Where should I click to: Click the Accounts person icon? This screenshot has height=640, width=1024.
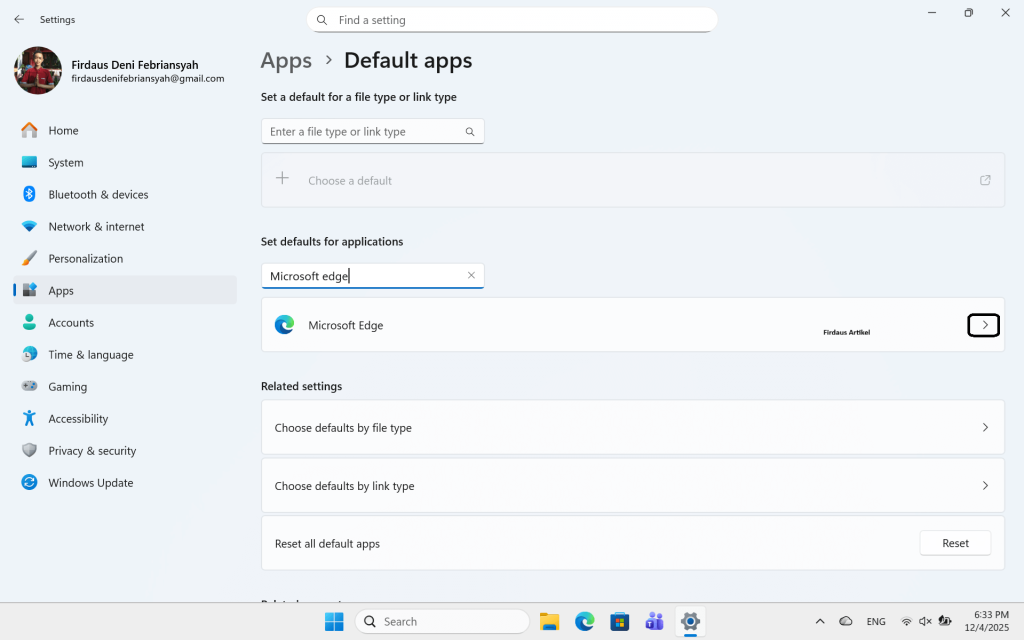pos(29,322)
